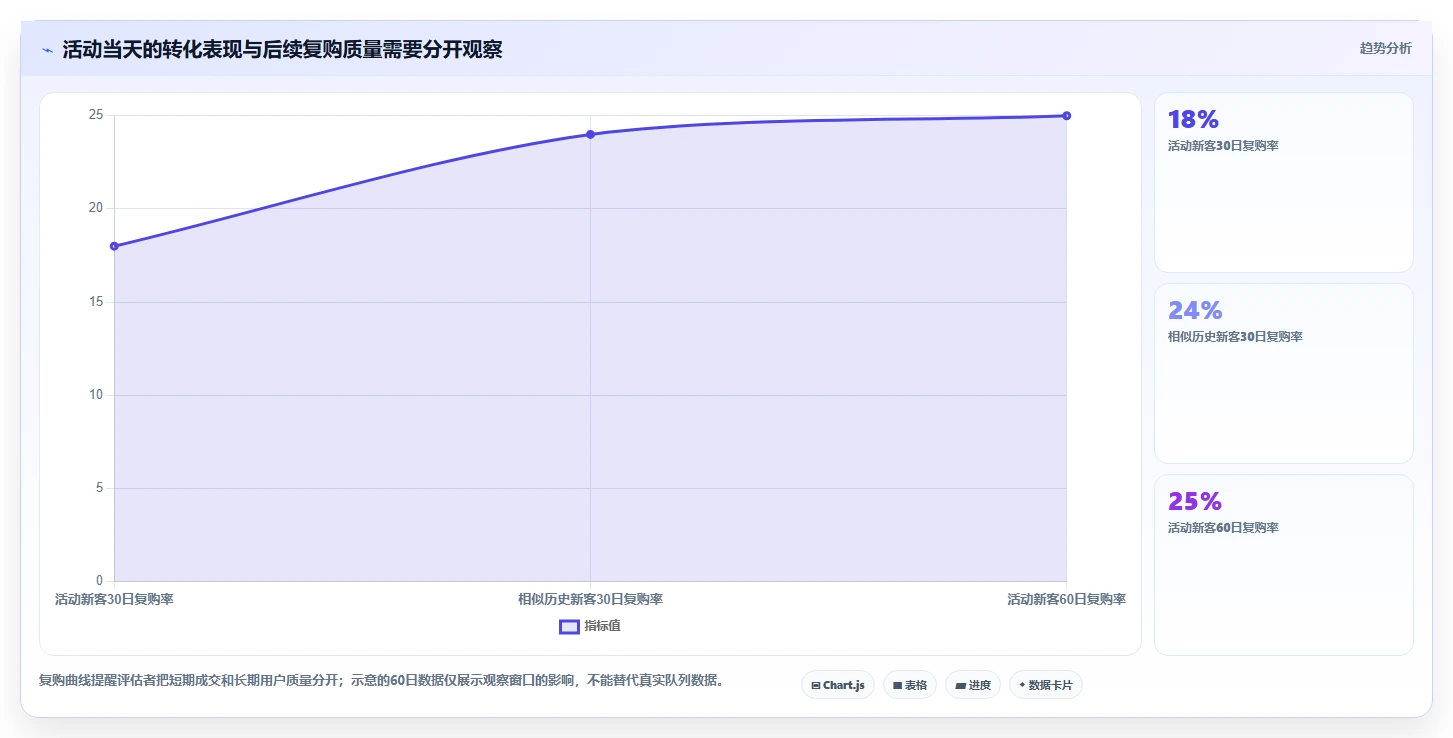Click the title 活动当天的转化表现与后续复购质量需要分开观察
This screenshot has width=1453, height=738.
click(x=282, y=50)
